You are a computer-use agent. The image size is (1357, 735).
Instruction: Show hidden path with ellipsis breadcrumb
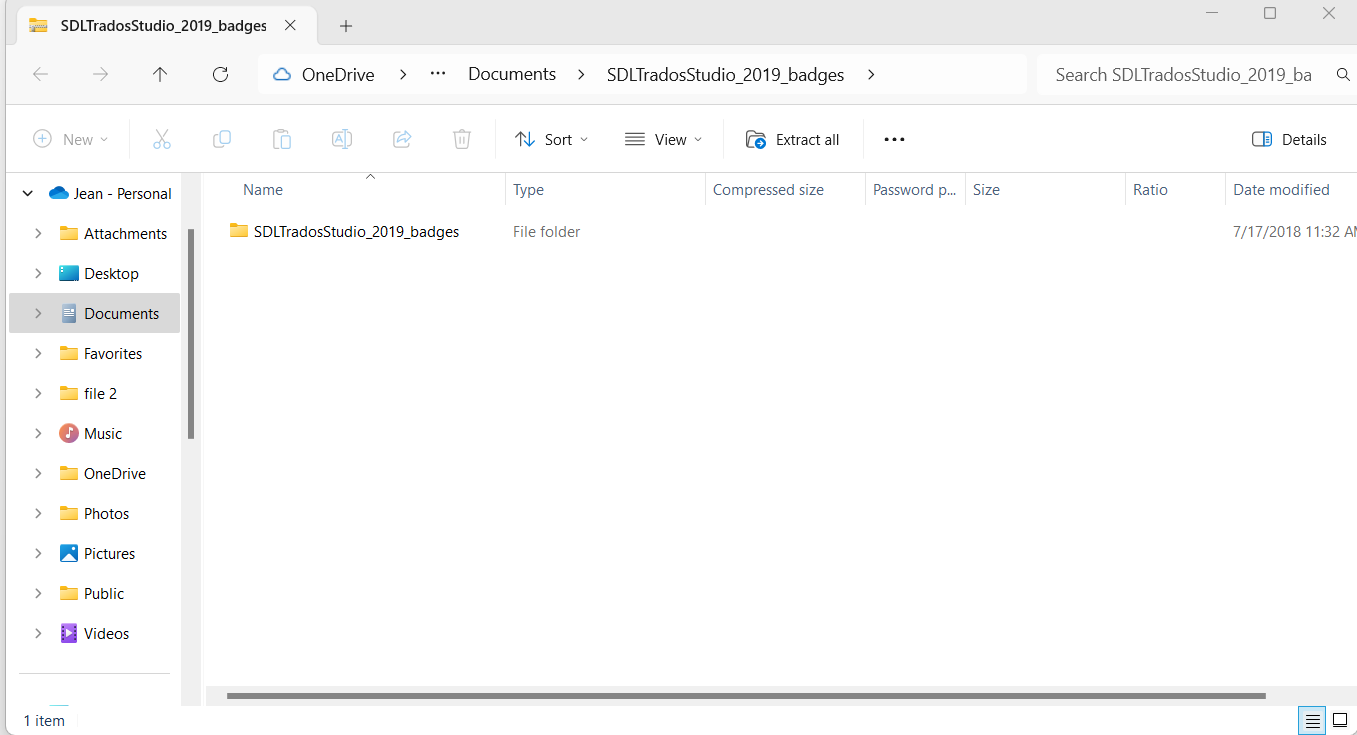tap(437, 74)
